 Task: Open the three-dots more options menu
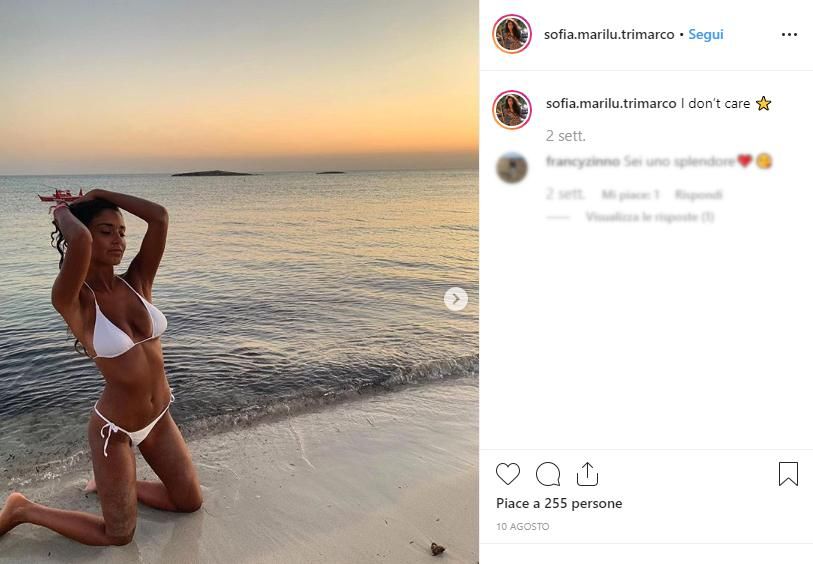[x=789, y=34]
